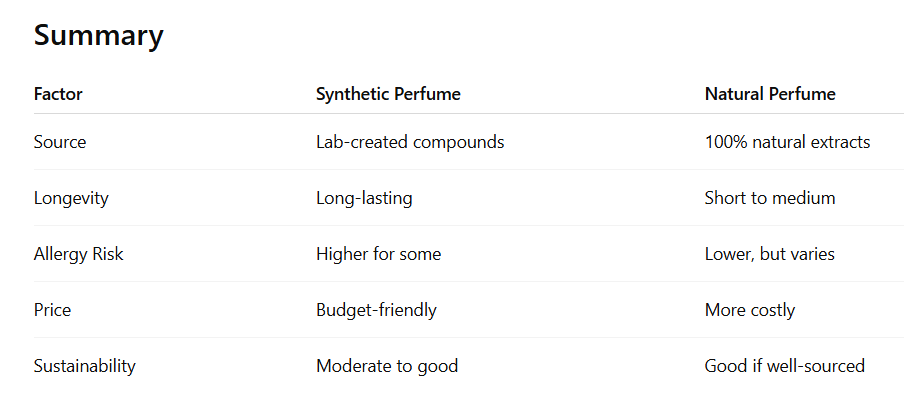Click the Longevity row label
This screenshot has width=904, height=405.
click(71, 198)
